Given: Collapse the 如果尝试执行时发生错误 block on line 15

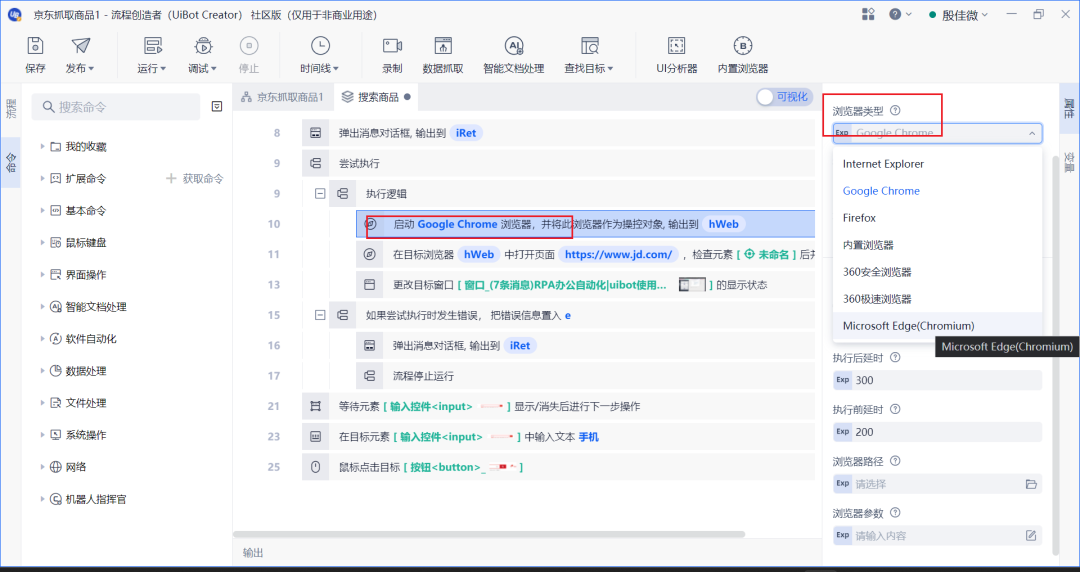Looking at the screenshot, I should click(x=320, y=315).
